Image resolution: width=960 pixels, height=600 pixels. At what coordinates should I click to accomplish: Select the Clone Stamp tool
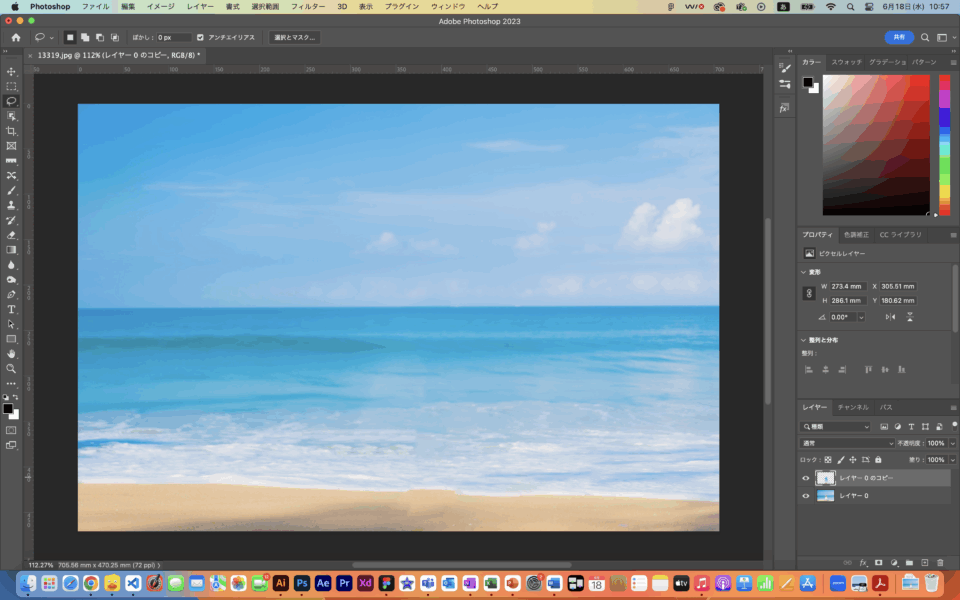pyautogui.click(x=11, y=205)
